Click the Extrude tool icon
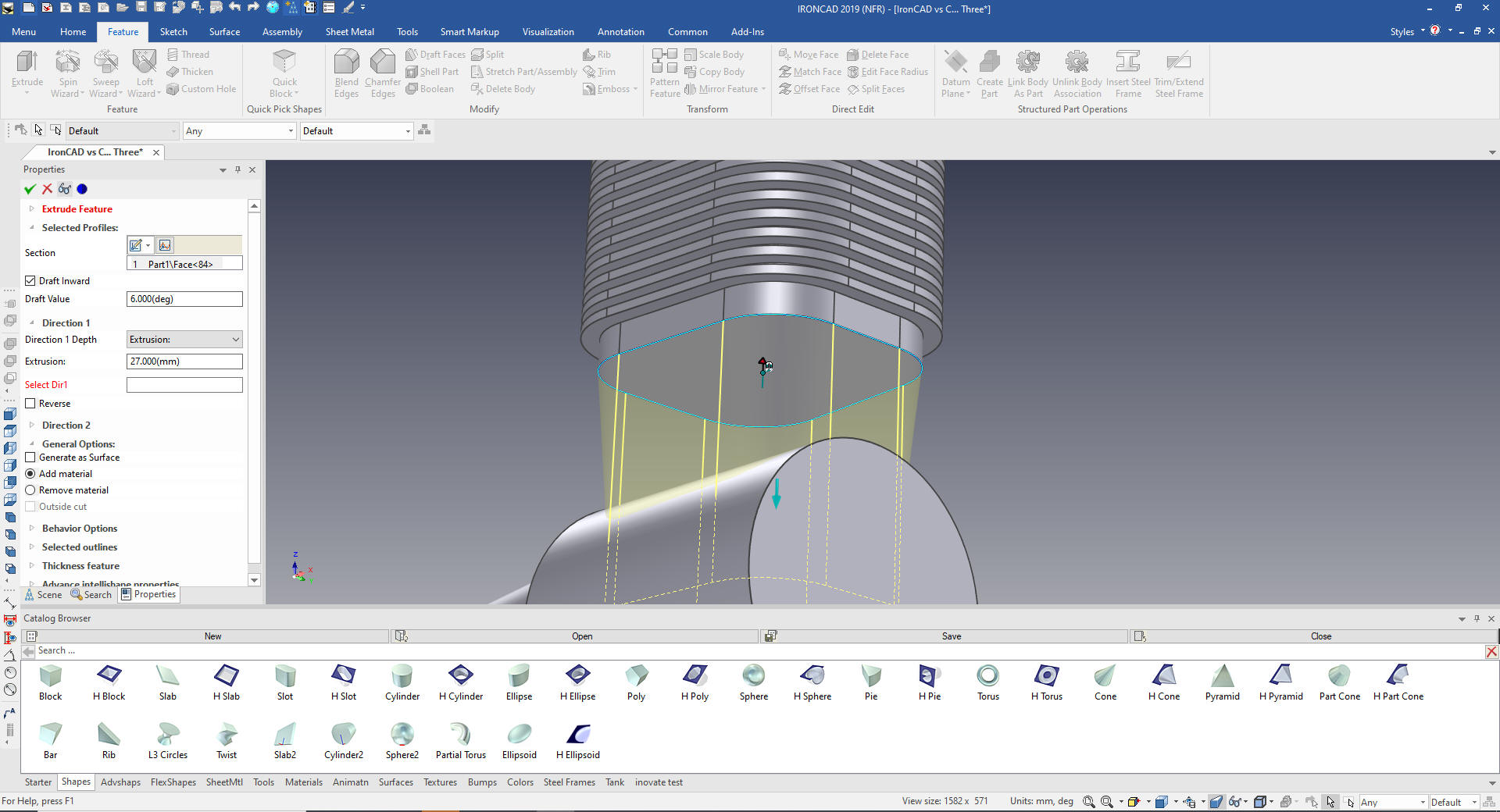The image size is (1500, 812). [27, 62]
